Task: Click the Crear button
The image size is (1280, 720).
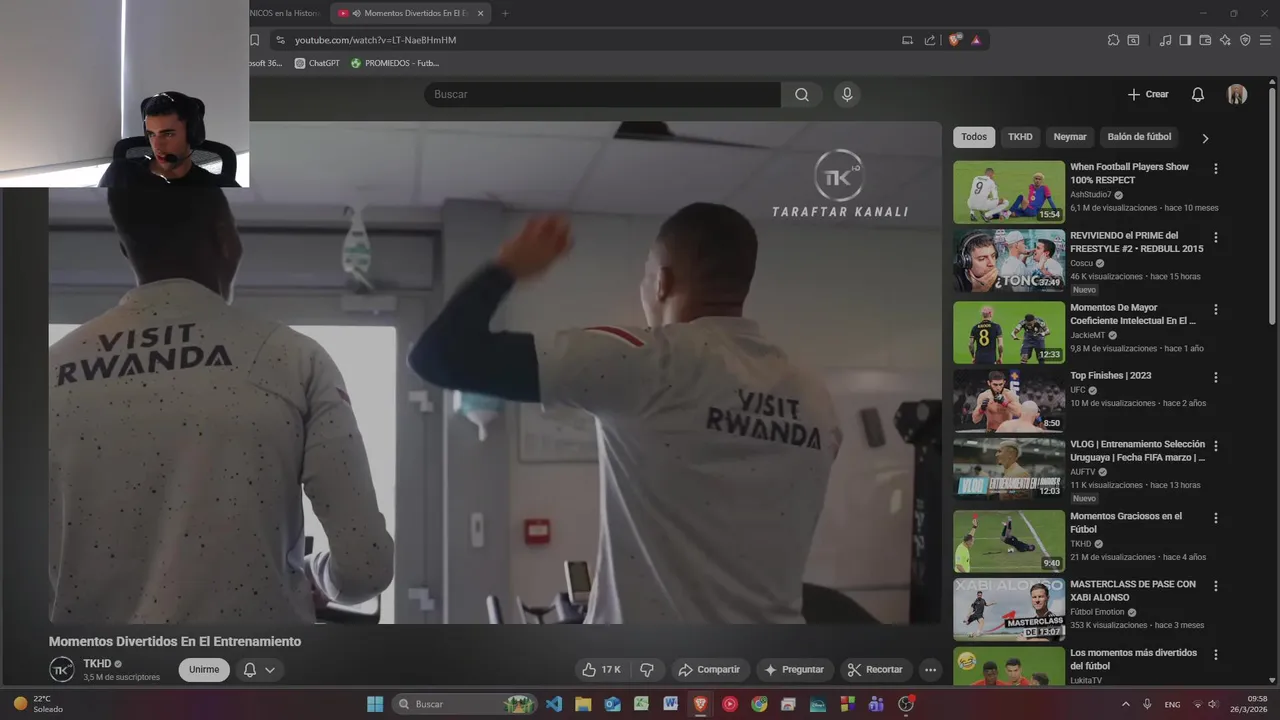Action: click(x=1148, y=94)
